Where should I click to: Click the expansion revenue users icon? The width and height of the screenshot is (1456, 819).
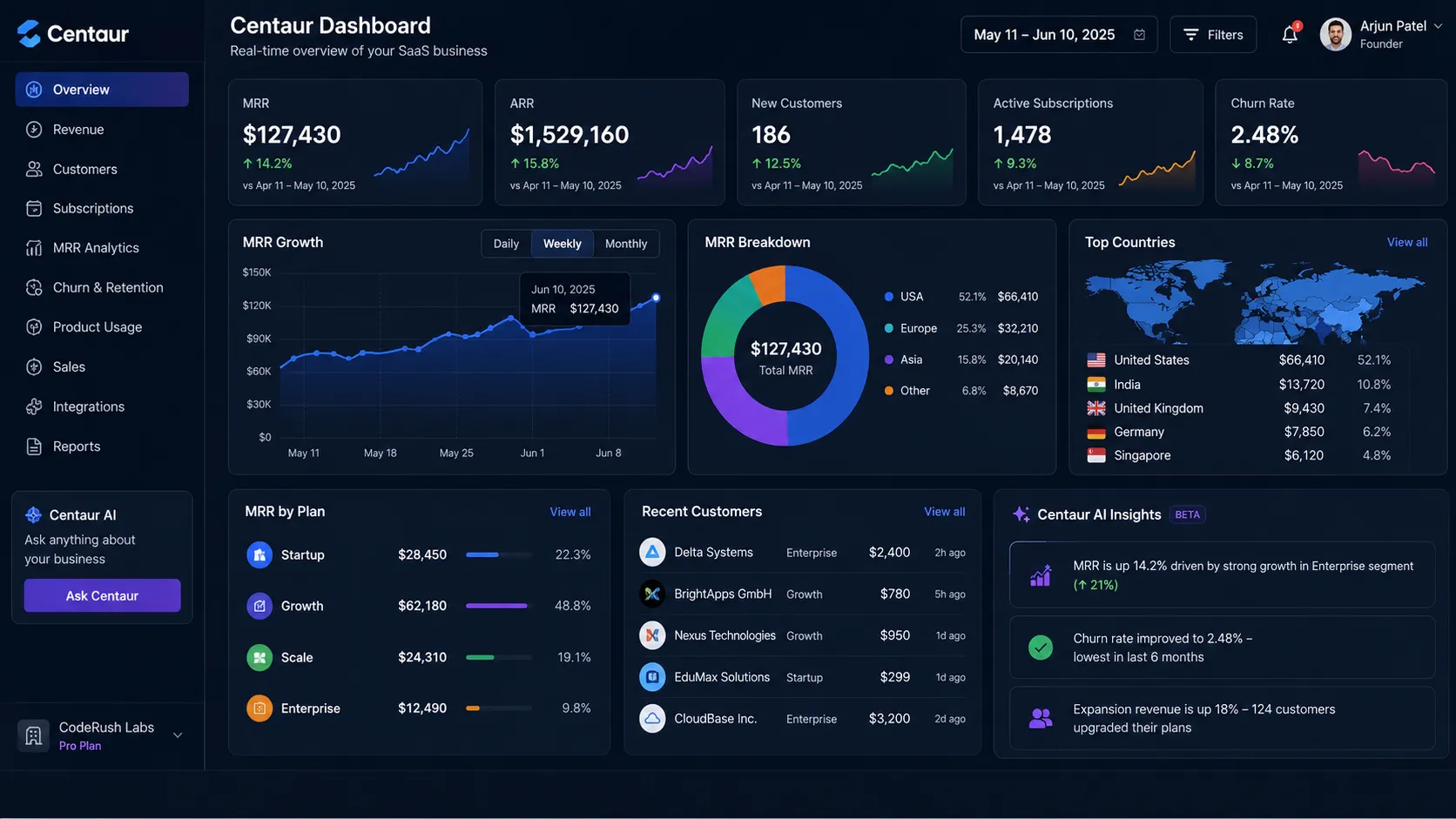click(x=1041, y=718)
